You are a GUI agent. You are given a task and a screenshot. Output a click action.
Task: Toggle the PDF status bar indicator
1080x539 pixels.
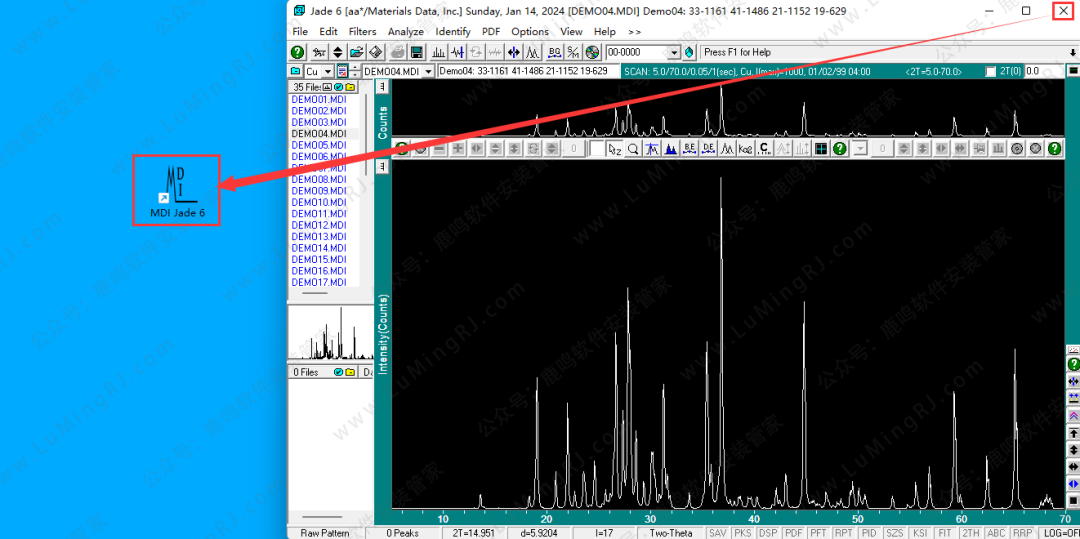[794, 533]
